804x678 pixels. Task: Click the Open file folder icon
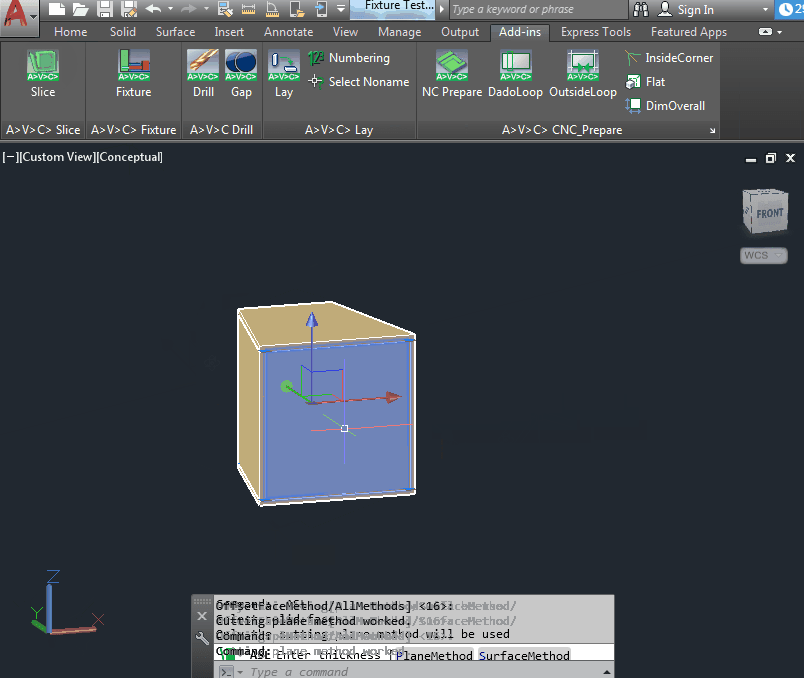point(81,9)
